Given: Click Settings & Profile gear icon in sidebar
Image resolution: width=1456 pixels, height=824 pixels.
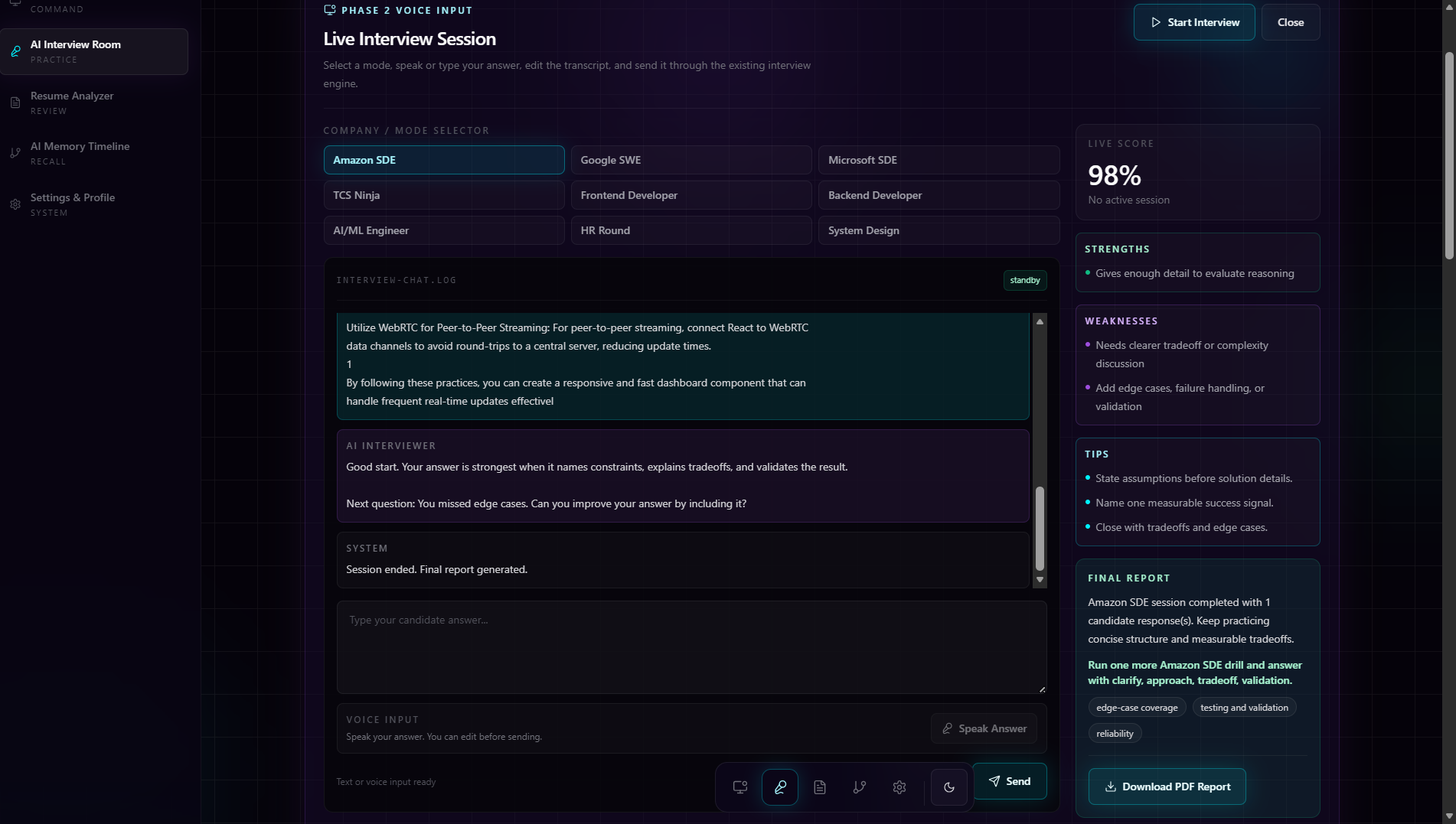Looking at the screenshot, I should (15, 204).
